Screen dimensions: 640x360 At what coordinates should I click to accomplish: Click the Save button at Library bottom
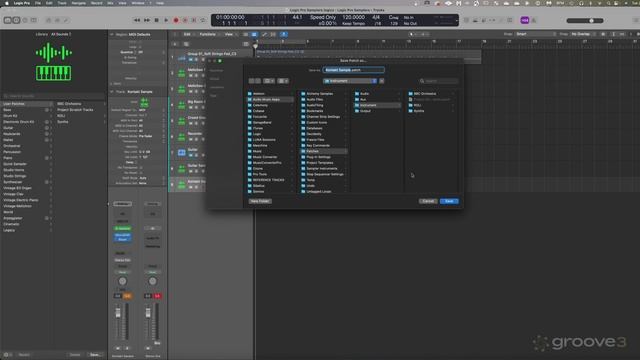point(95,355)
